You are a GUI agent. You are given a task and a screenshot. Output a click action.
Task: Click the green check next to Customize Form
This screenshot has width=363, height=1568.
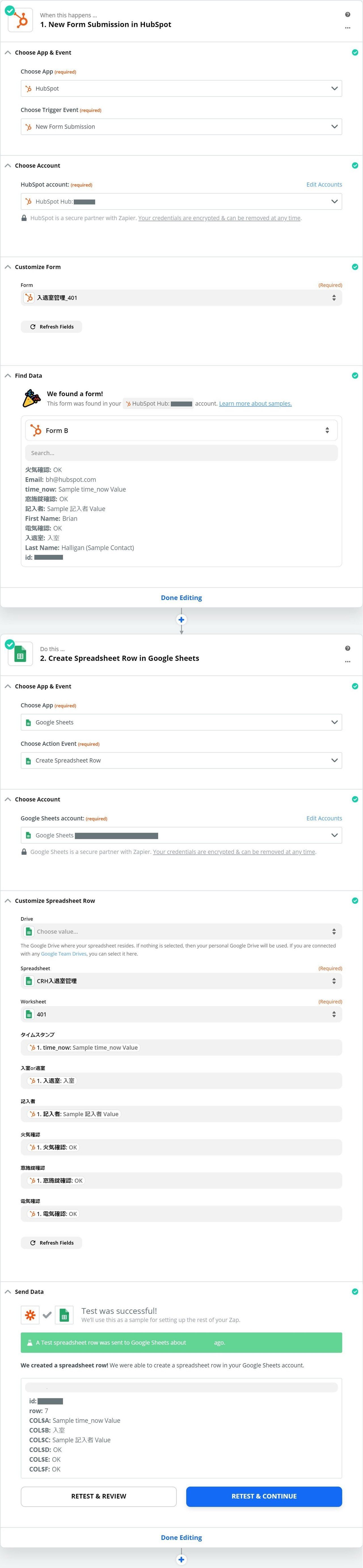[355, 267]
